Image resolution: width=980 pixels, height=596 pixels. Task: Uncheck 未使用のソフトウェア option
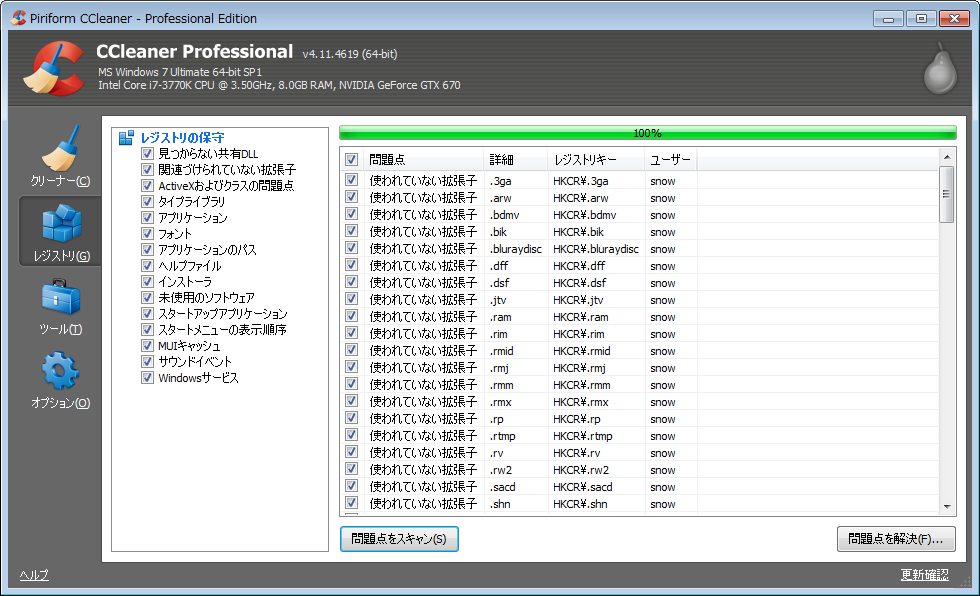148,297
